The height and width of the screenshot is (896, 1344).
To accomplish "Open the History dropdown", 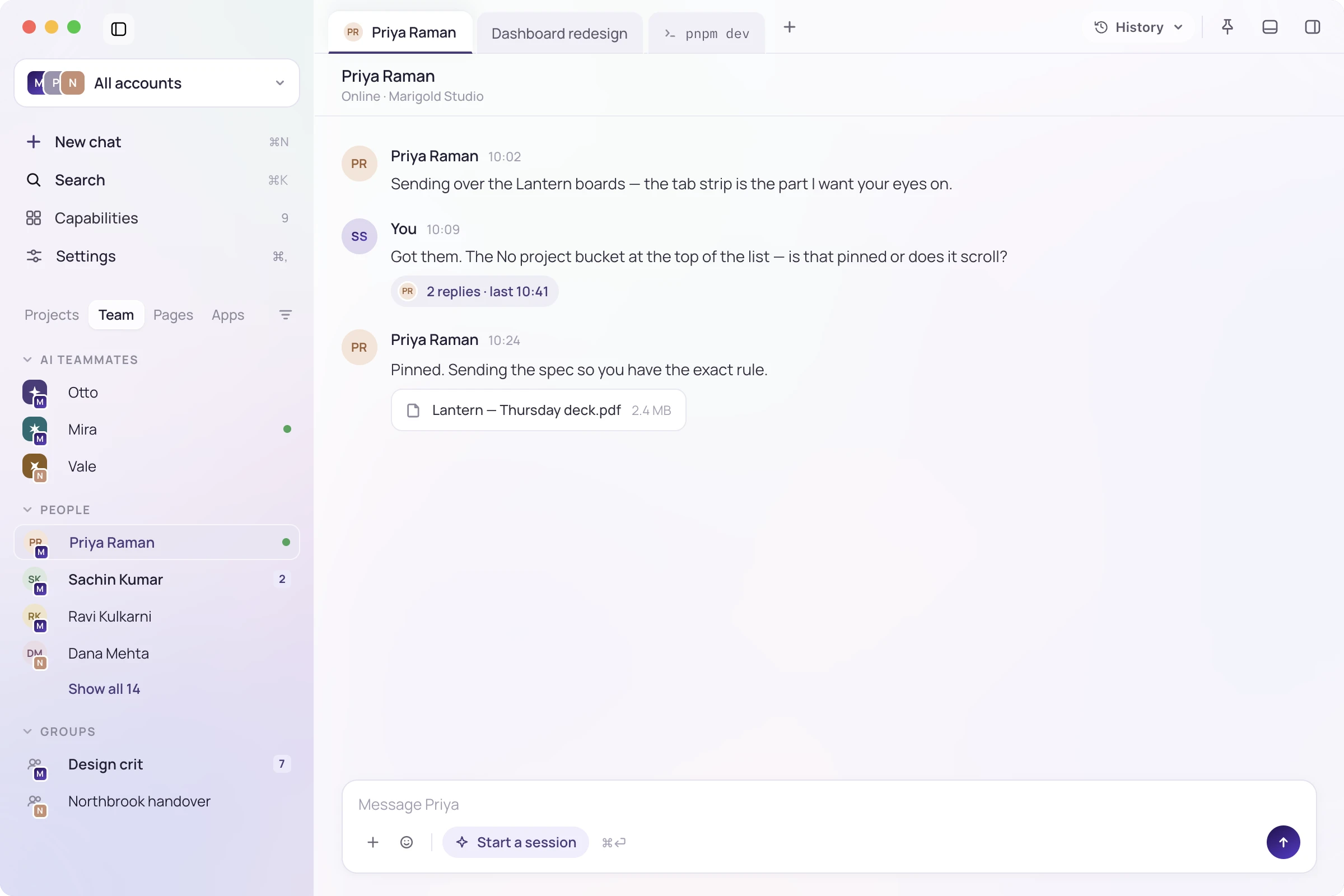I will (1138, 27).
